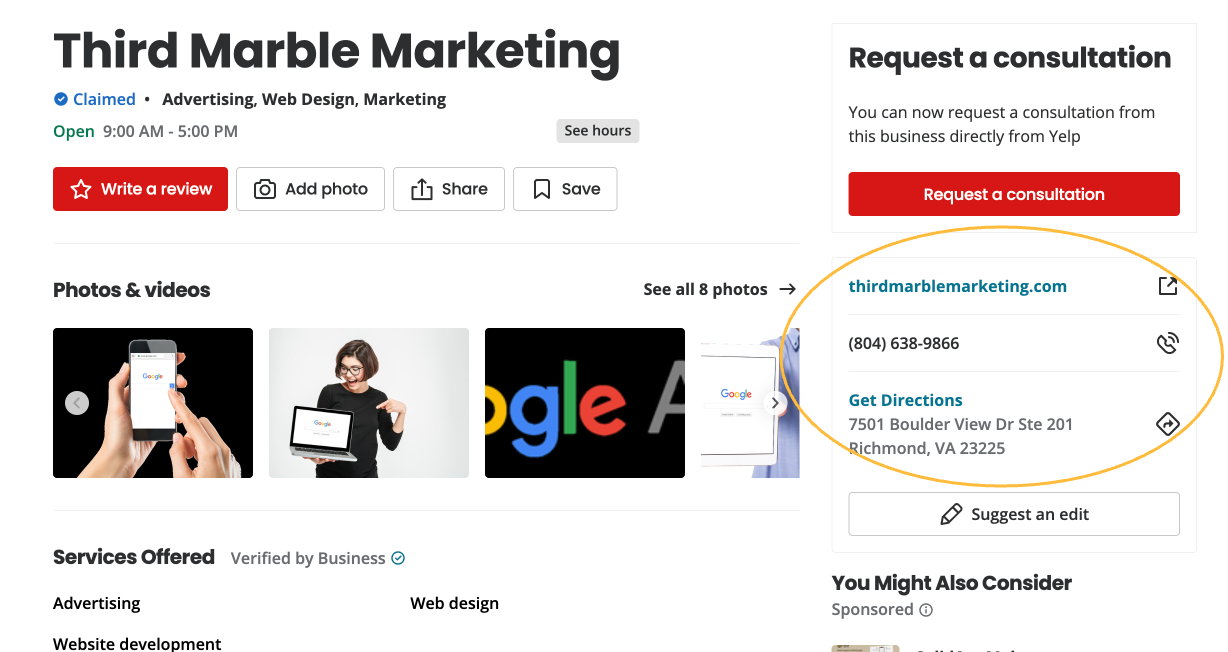Click the Claimed verification label
1228x652 pixels.
[x=104, y=99]
